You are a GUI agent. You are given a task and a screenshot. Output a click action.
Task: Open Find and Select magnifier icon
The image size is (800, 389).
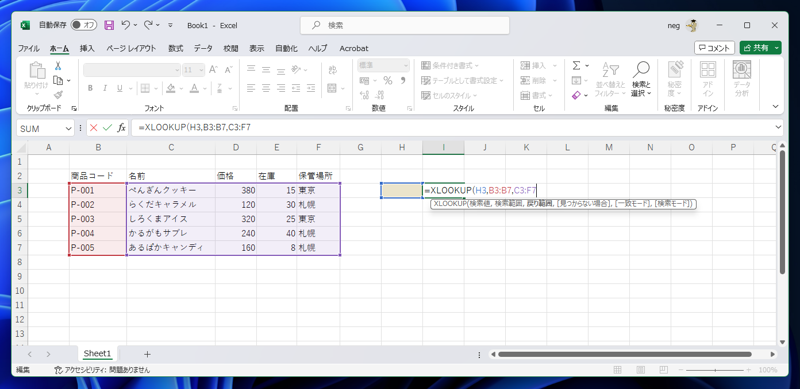click(641, 69)
